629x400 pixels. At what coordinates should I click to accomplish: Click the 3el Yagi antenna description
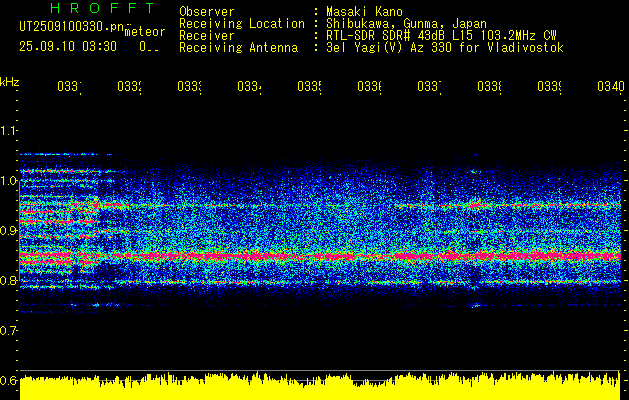[x=445, y=48]
